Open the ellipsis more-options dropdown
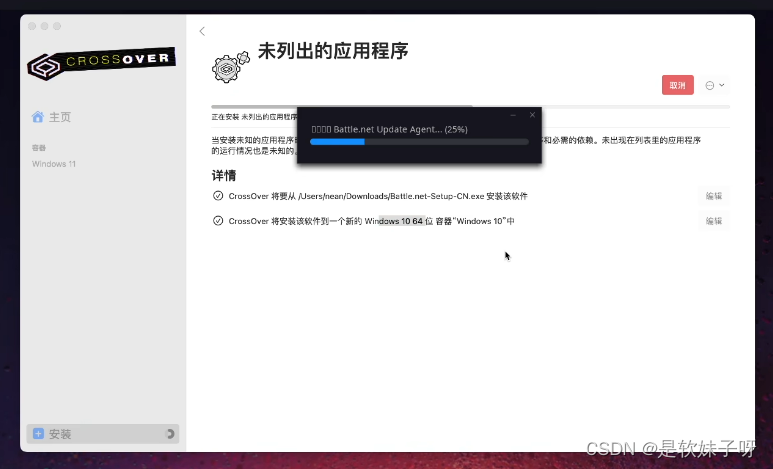This screenshot has height=469, width=773. click(x=714, y=85)
